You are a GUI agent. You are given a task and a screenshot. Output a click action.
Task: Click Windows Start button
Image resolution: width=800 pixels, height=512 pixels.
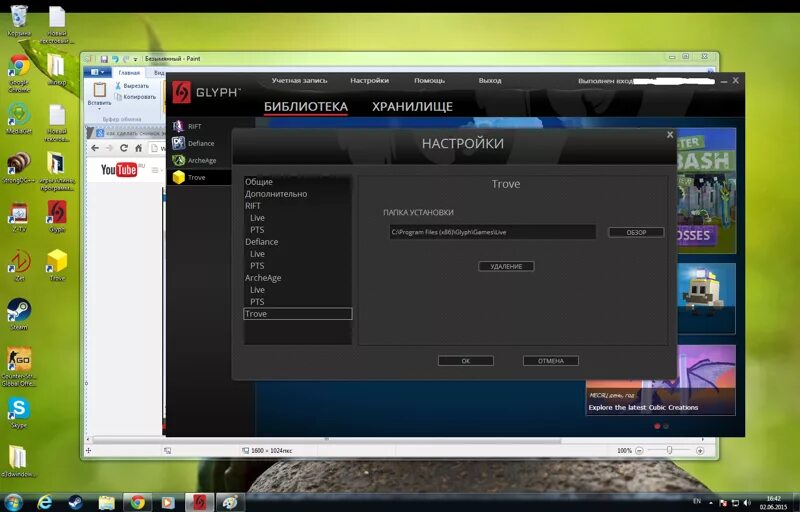click(x=13, y=502)
